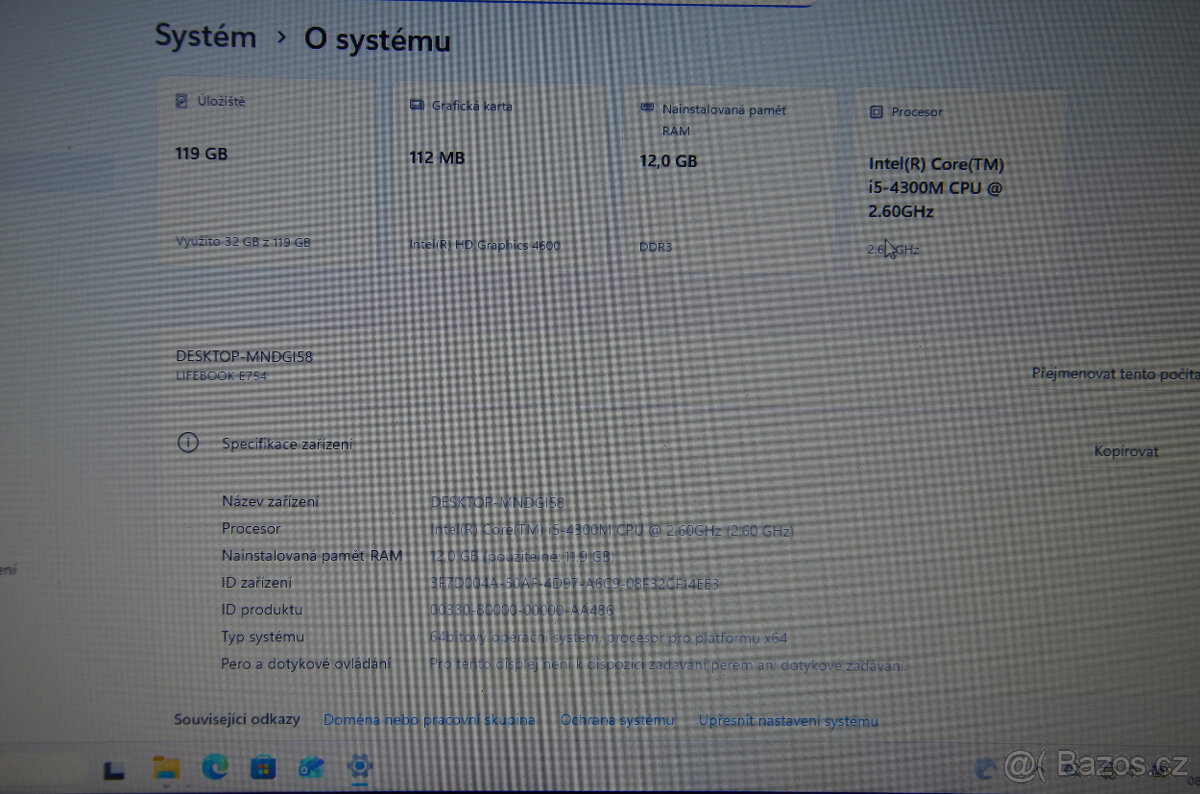This screenshot has height=794, width=1200.
Task: Open Microsoft Store from the taskbar
Action: coord(262,768)
